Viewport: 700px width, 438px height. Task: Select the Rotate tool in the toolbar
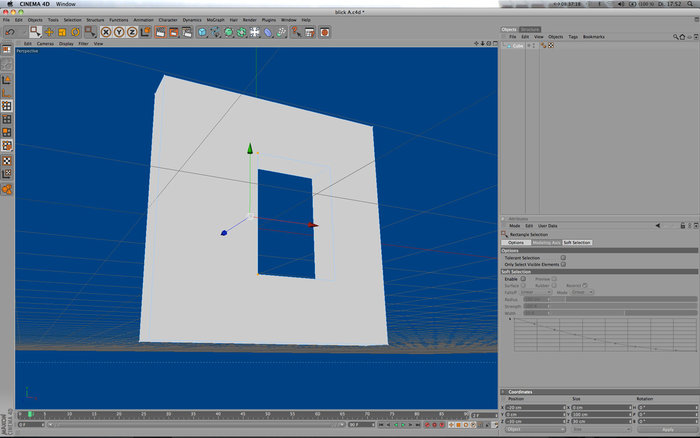(x=75, y=32)
